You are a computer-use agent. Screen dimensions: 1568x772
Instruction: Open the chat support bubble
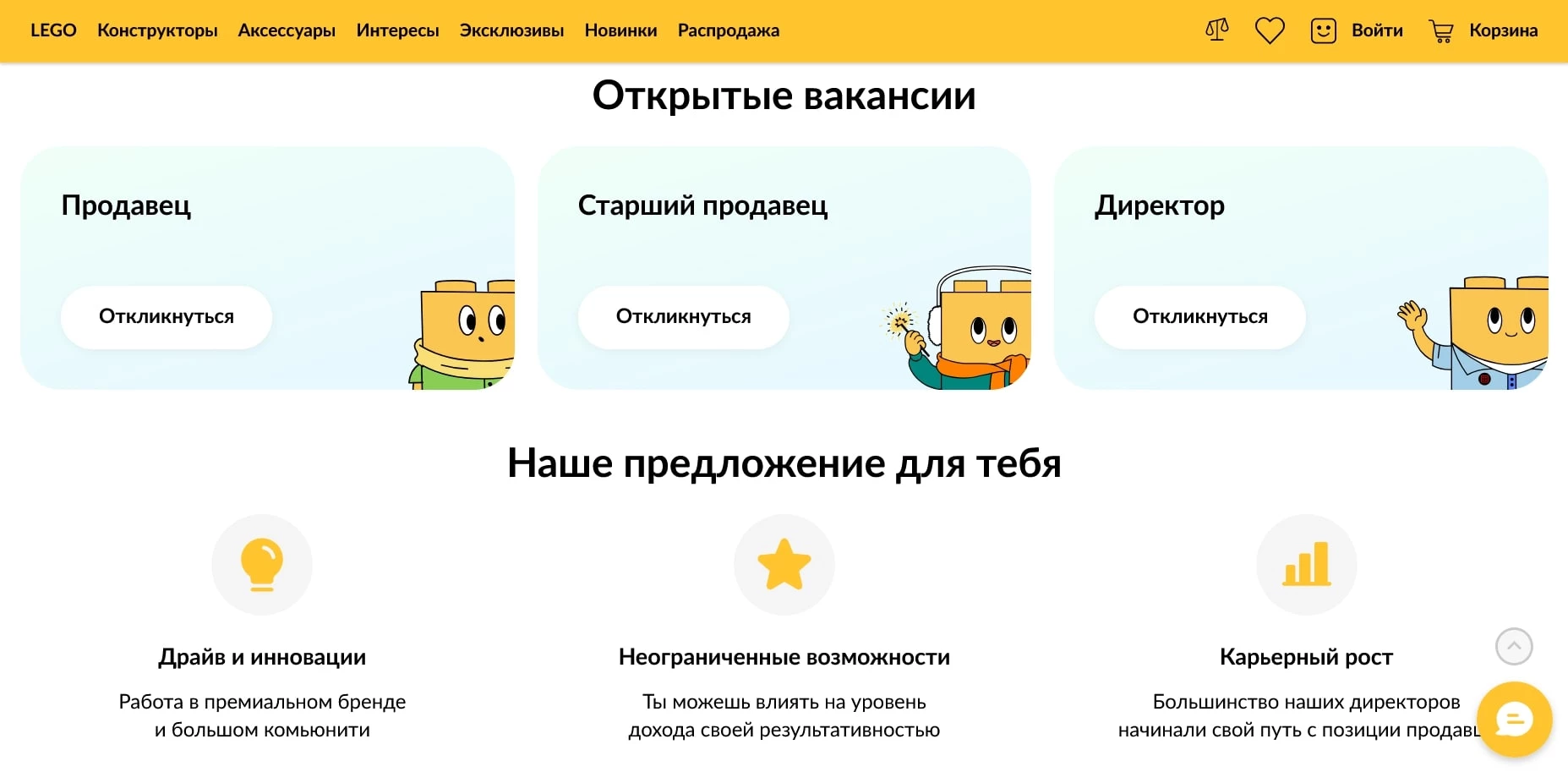[x=1514, y=720]
